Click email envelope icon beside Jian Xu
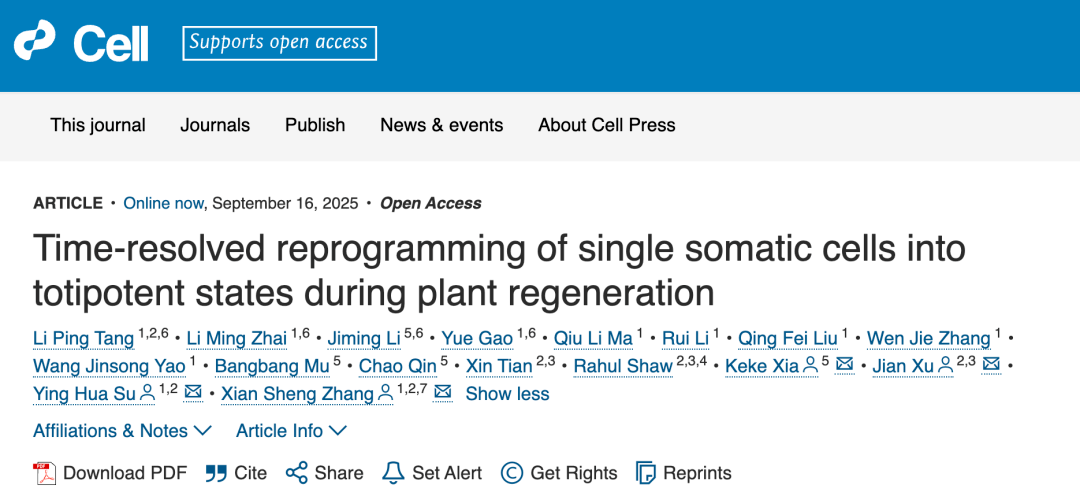This screenshot has width=1080, height=496. click(991, 365)
